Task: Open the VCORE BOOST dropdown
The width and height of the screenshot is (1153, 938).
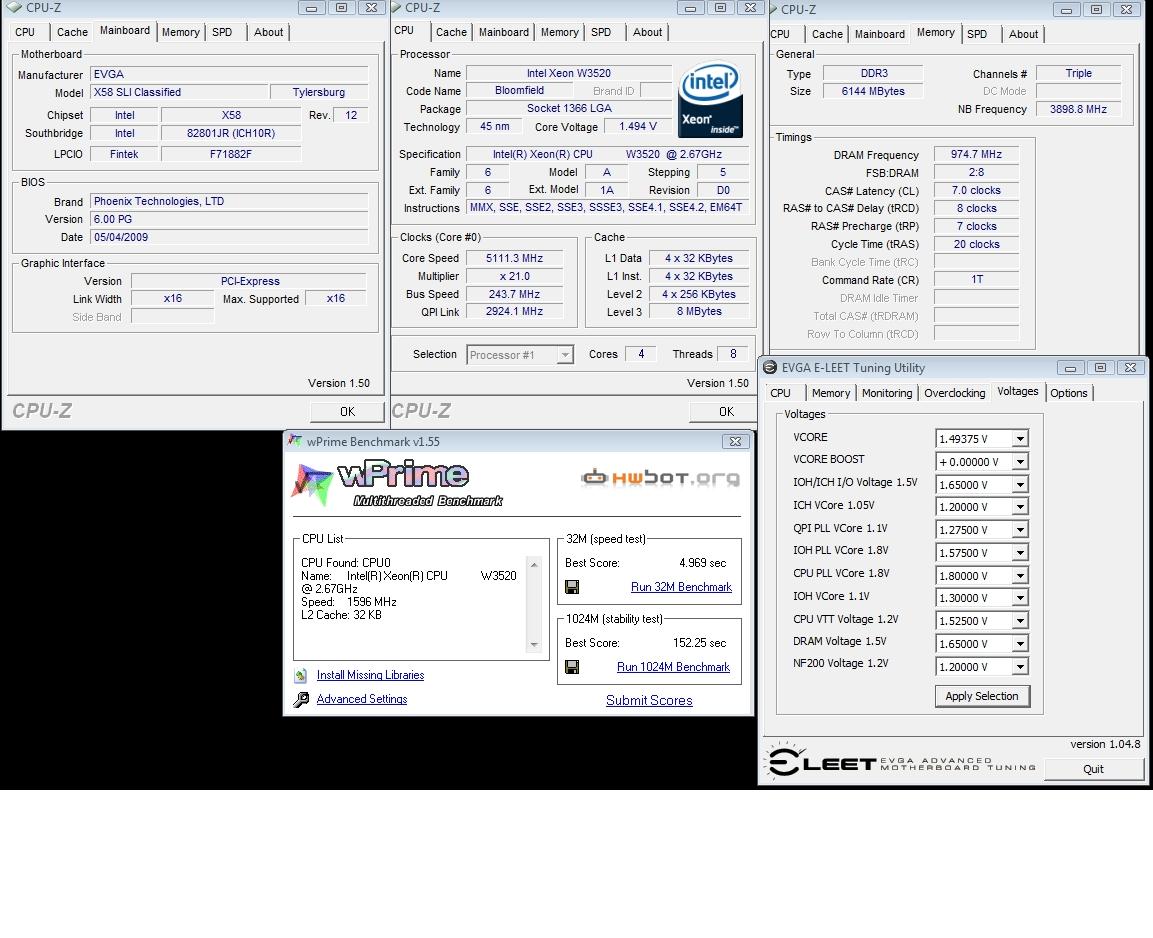Action: (x=1020, y=462)
